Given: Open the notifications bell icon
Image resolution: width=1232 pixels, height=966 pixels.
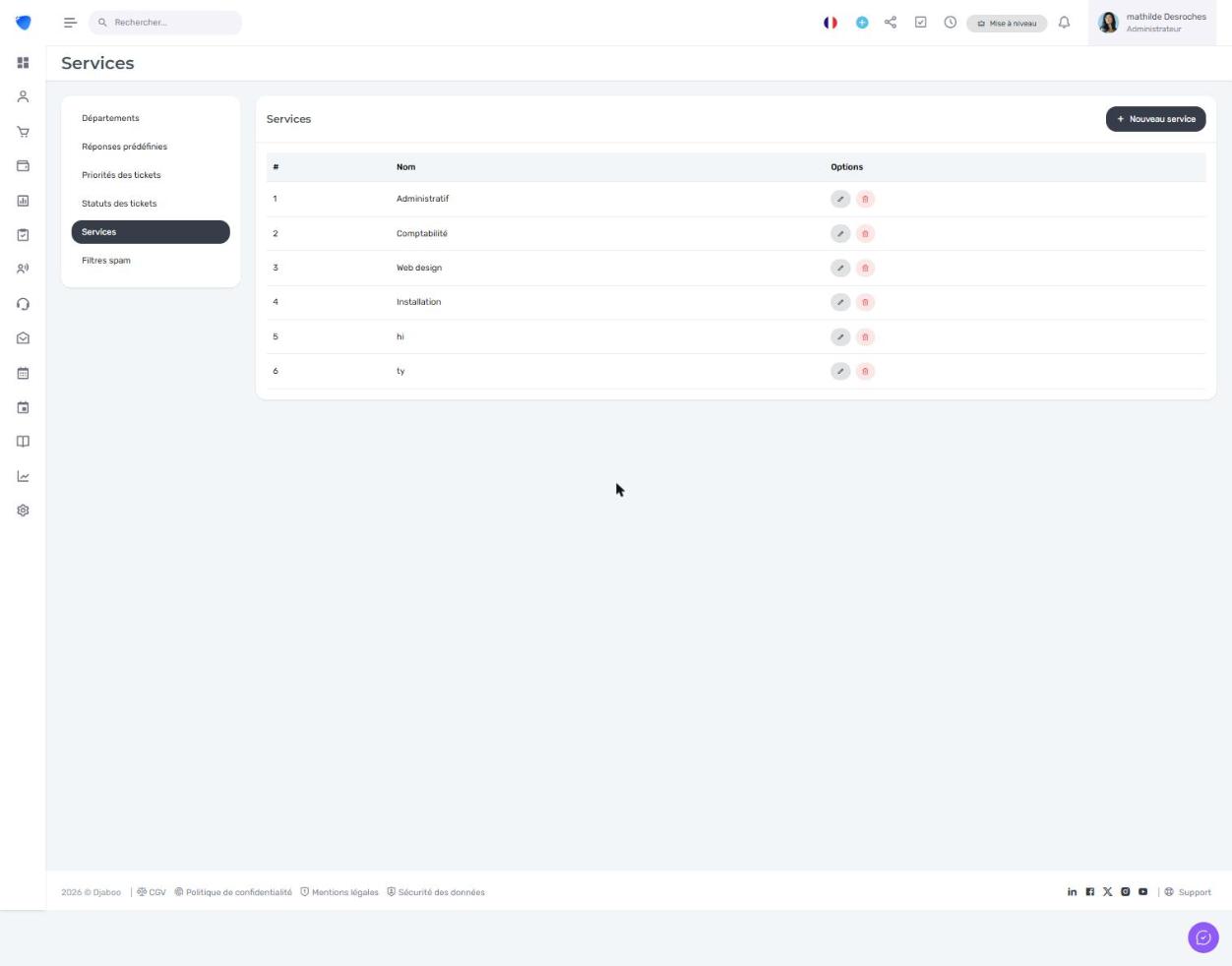Looking at the screenshot, I should (1064, 23).
